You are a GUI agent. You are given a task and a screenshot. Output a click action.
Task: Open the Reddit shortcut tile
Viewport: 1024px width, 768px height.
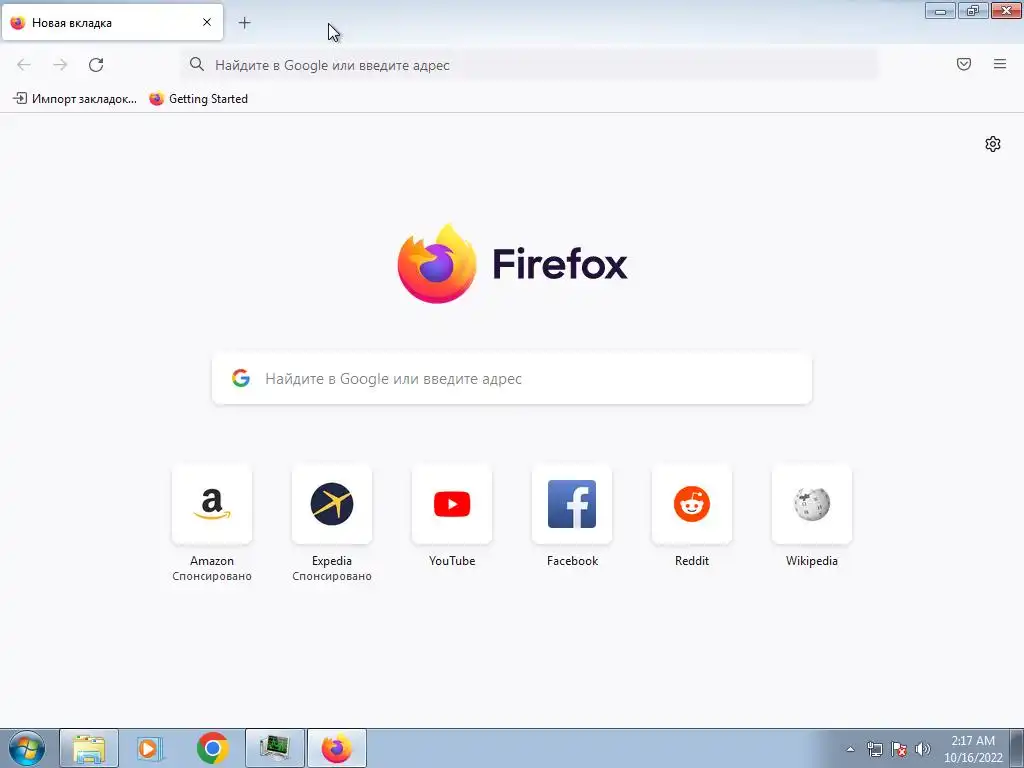click(692, 504)
